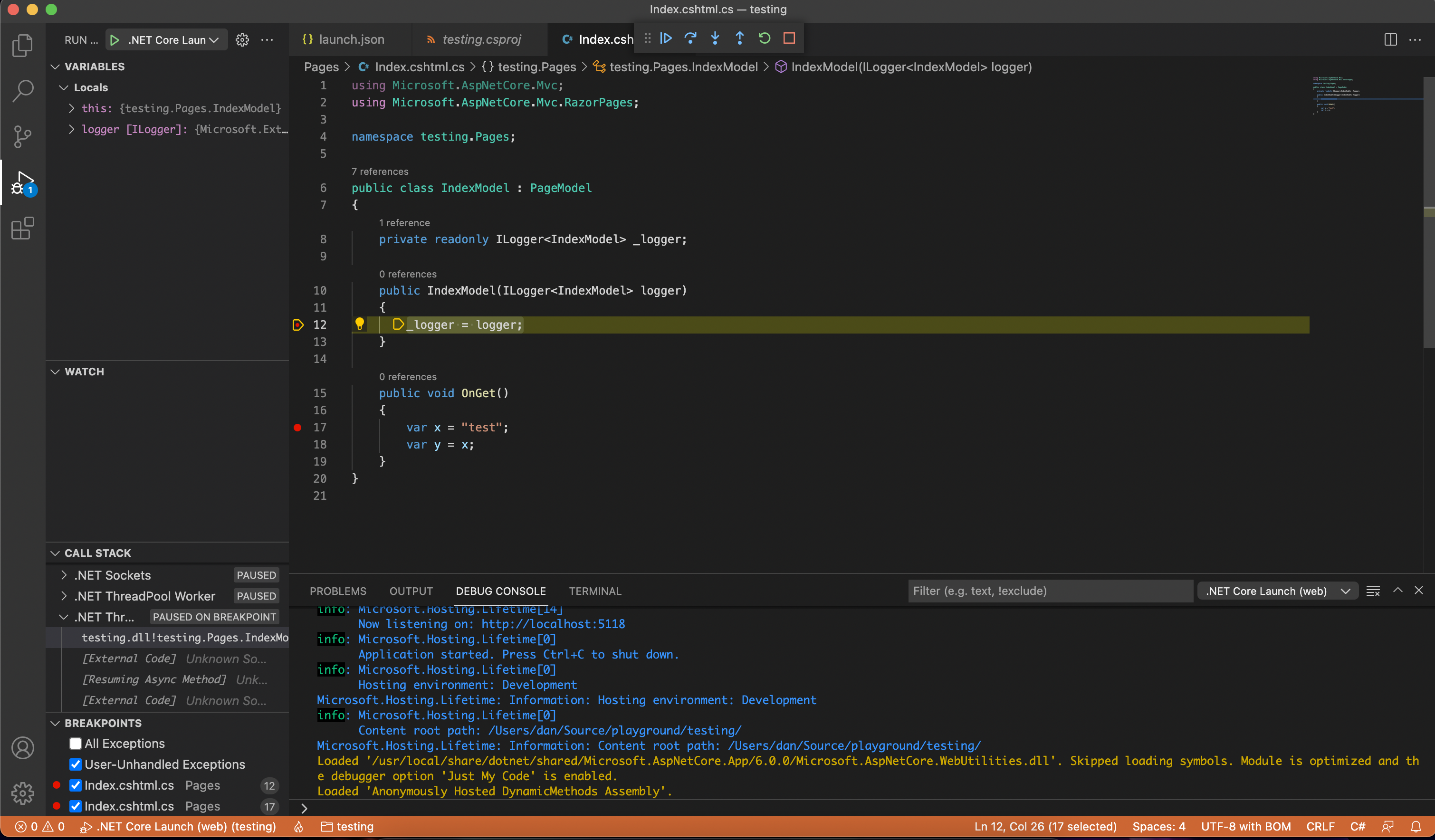
Task: Click the debug console filter field
Action: [x=1050, y=591]
